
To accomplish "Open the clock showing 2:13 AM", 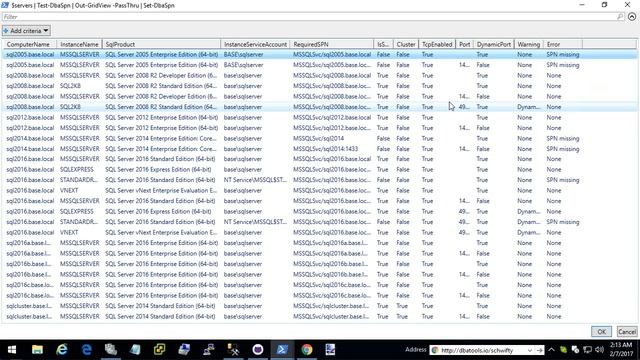I will (x=621, y=350).
